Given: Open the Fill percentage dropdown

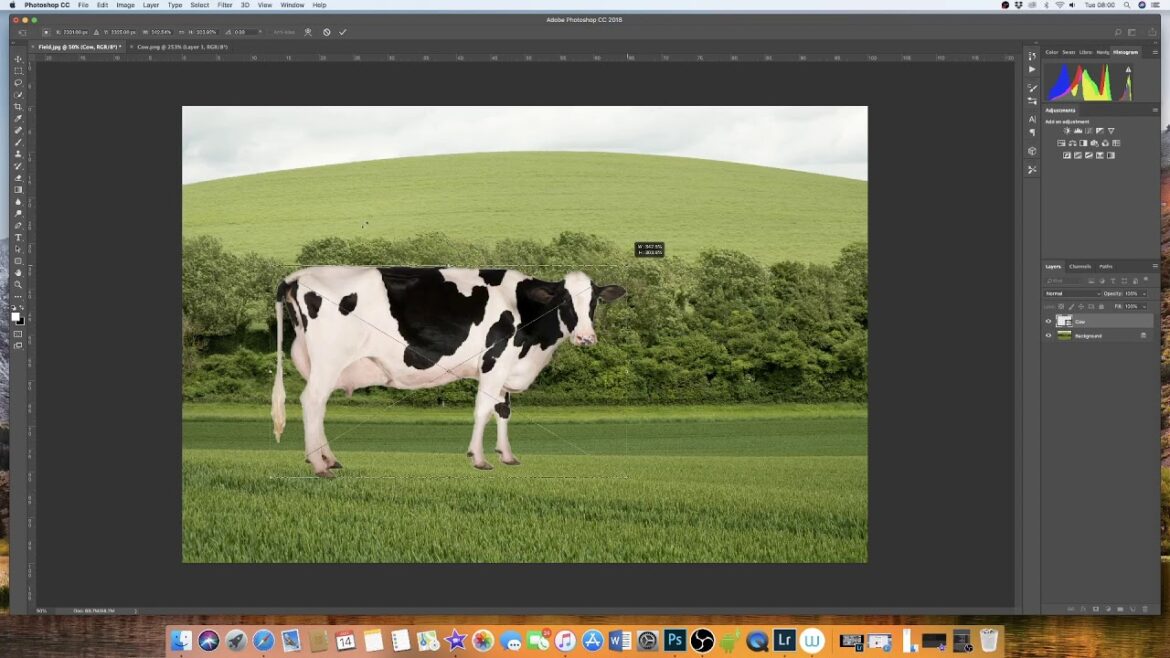Looking at the screenshot, I should coord(1144,306).
